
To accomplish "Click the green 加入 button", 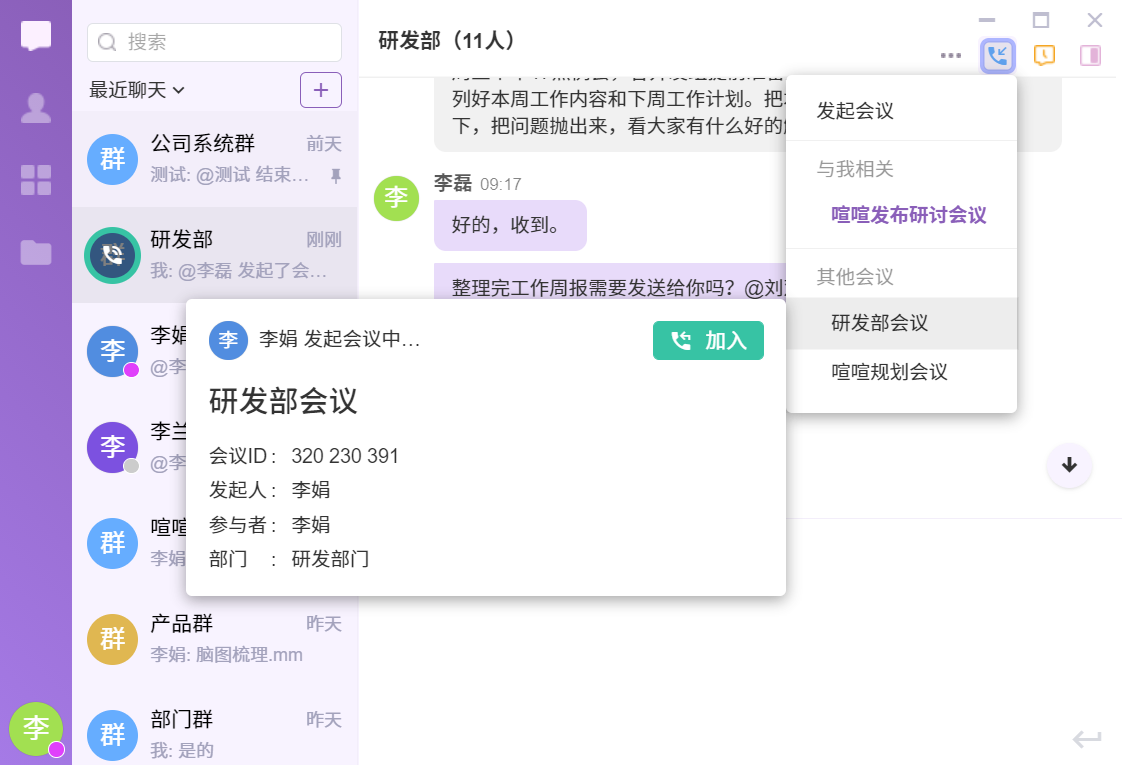I will point(708,340).
